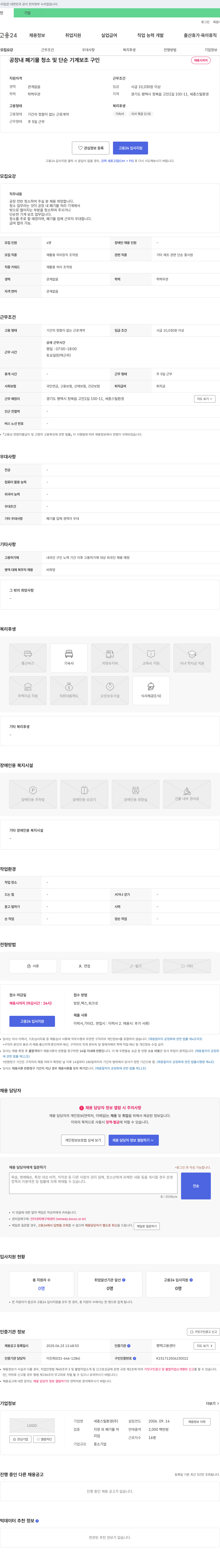Click the warning icon in 채용 담당자 notice
Screen dimensions: 220x1568
pos(81,1108)
